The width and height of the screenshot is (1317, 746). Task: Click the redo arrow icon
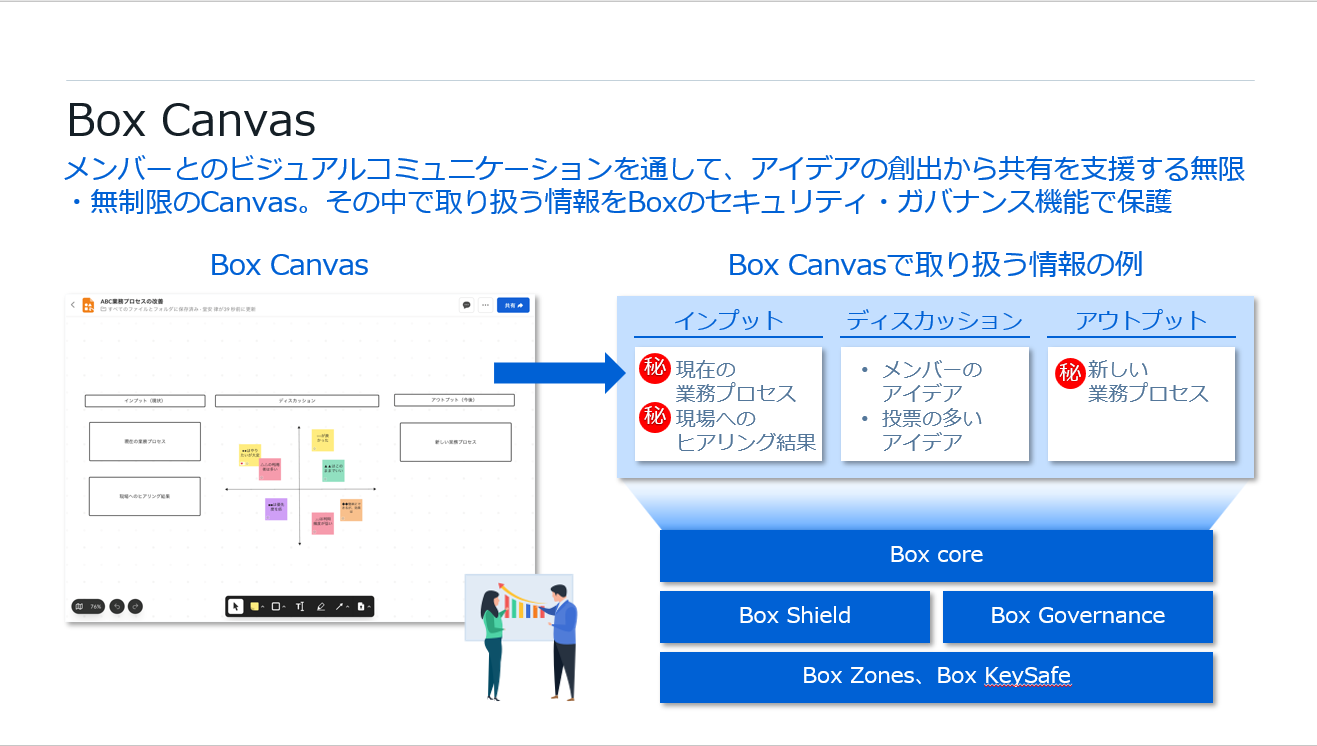tap(135, 606)
